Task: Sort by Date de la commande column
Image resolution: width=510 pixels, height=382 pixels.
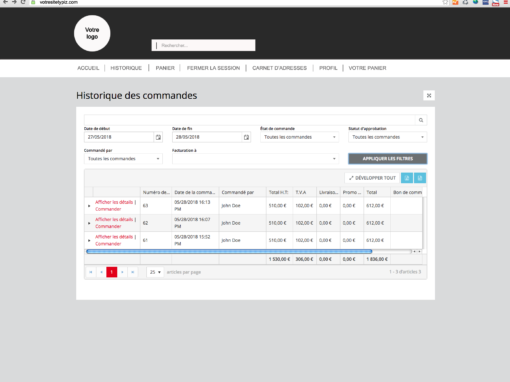Action: (195, 192)
